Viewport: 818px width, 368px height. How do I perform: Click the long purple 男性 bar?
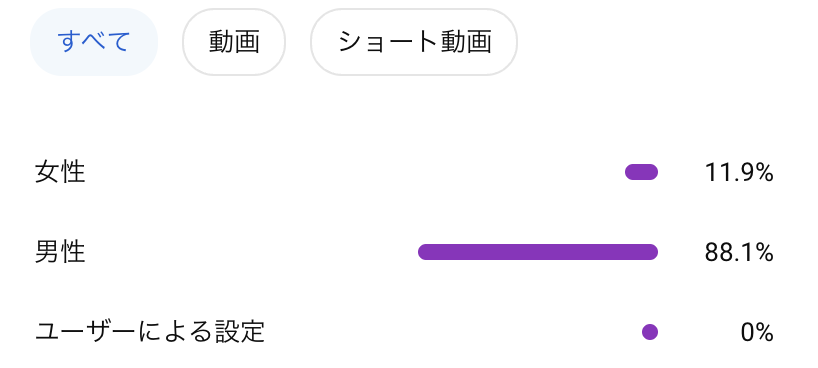pos(538,252)
